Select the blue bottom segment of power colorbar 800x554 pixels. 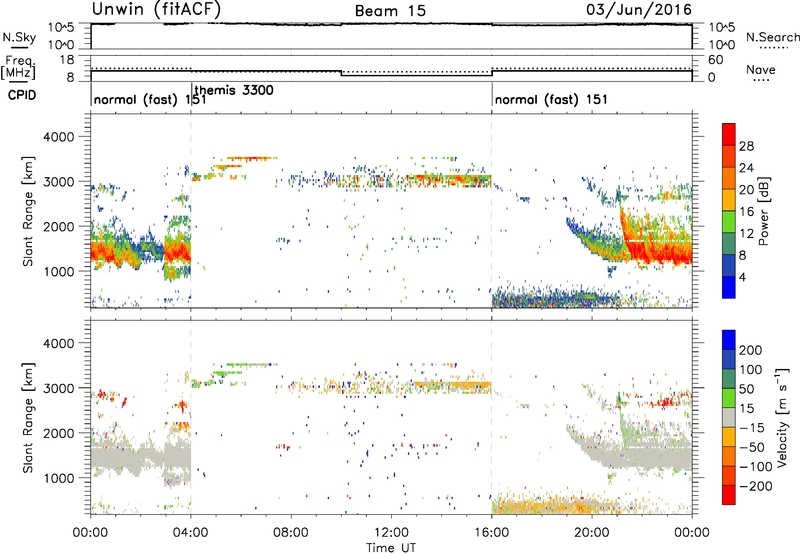729,287
